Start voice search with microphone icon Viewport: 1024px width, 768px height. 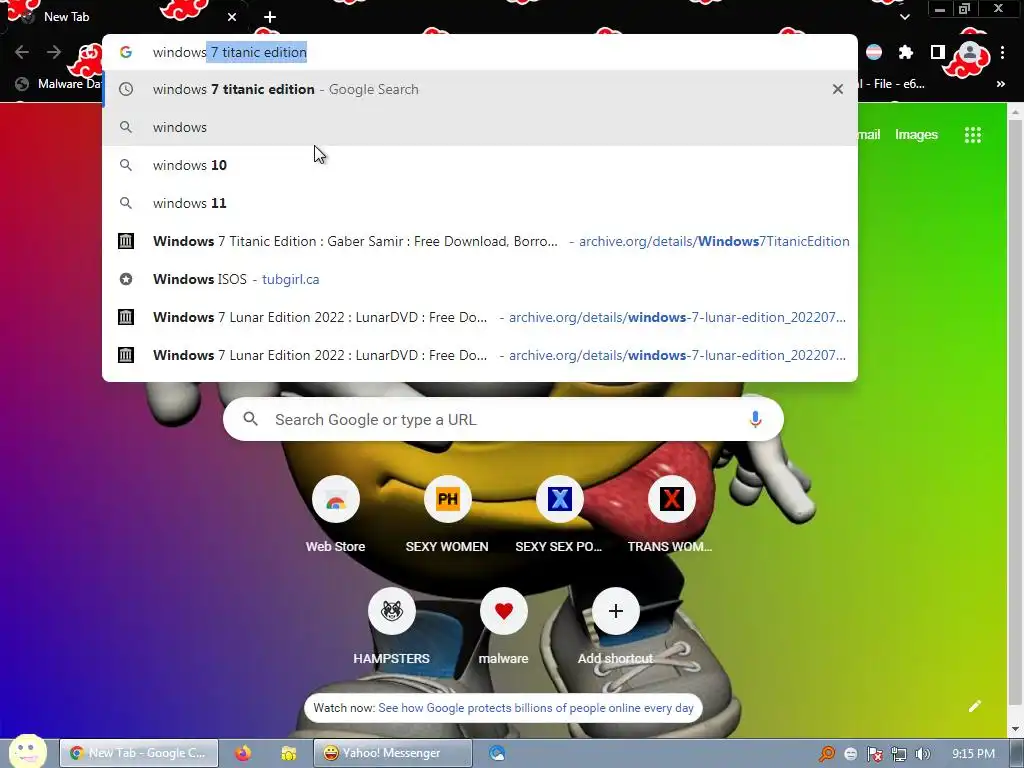pos(755,419)
